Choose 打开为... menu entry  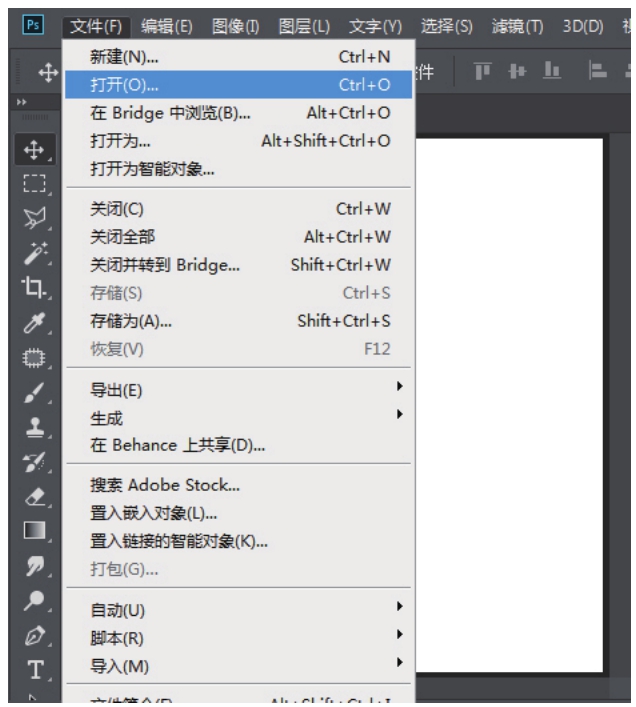[238, 141]
